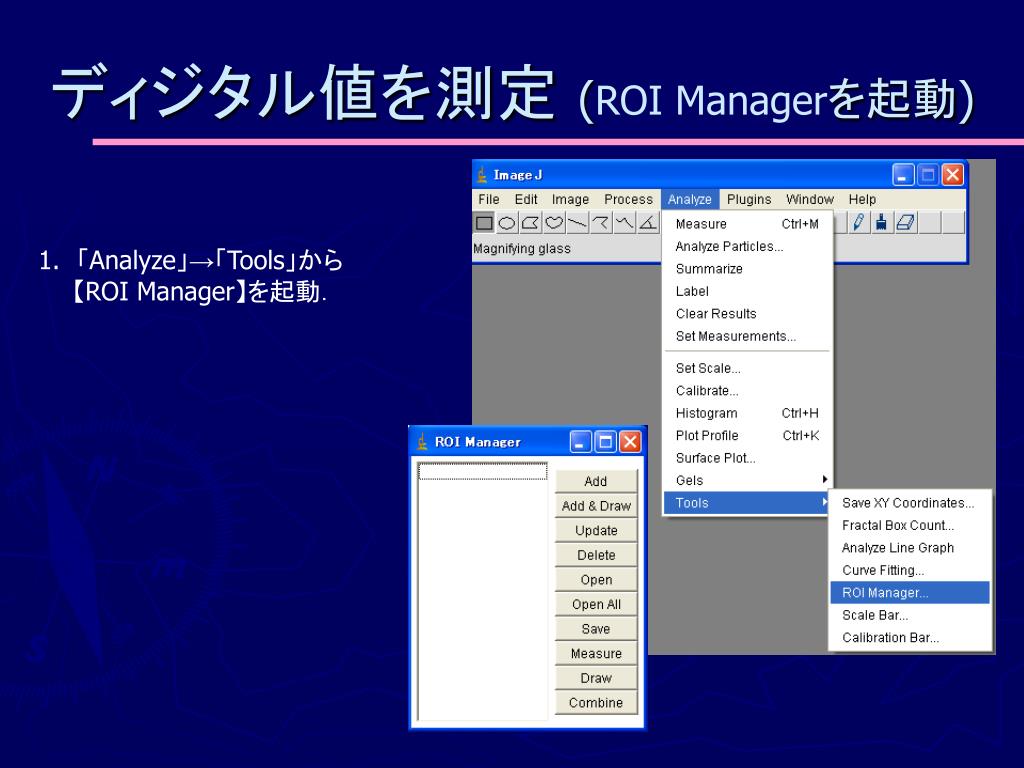Maximize the ROI Manager window
The image size is (1024, 768).
pyautogui.click(x=605, y=442)
